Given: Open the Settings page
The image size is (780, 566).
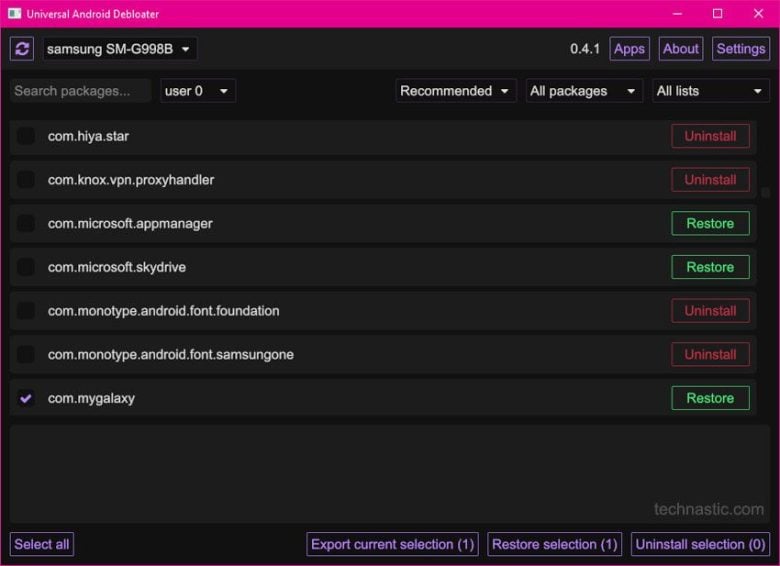Looking at the screenshot, I should tap(741, 49).
